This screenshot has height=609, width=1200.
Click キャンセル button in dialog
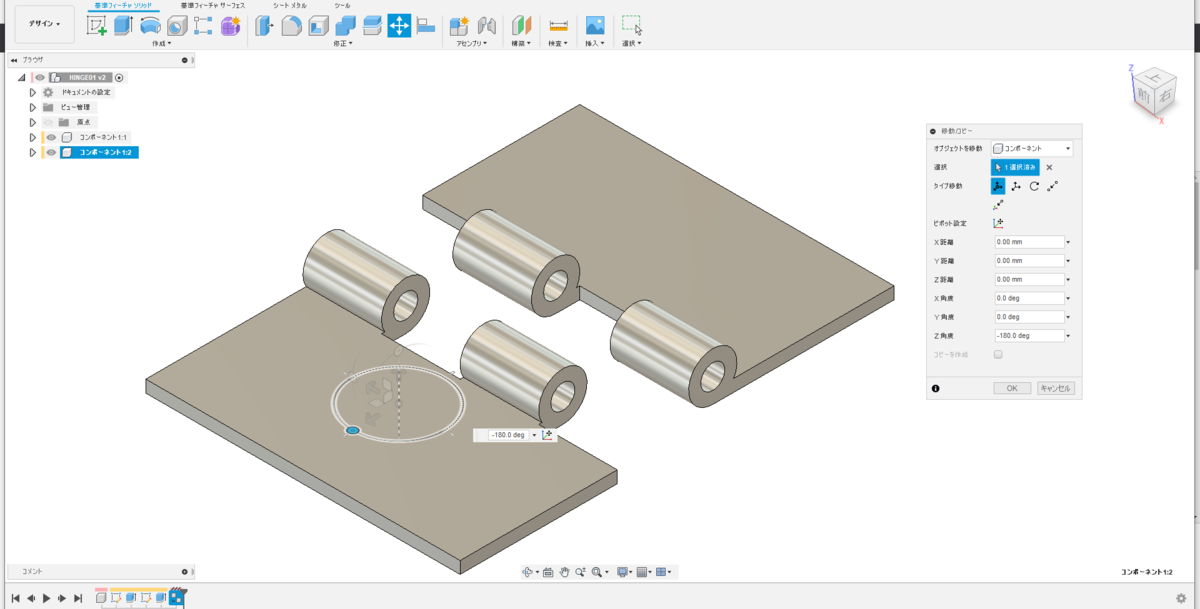[1055, 388]
